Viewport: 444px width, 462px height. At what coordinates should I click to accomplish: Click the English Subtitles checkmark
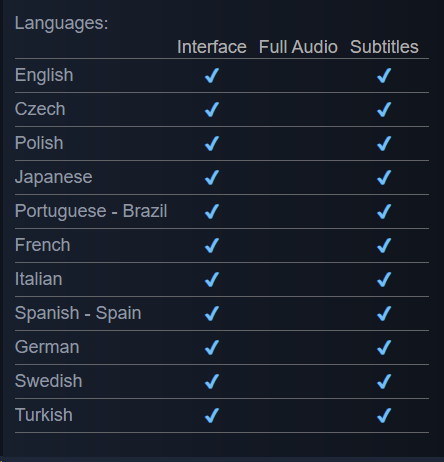click(x=384, y=76)
